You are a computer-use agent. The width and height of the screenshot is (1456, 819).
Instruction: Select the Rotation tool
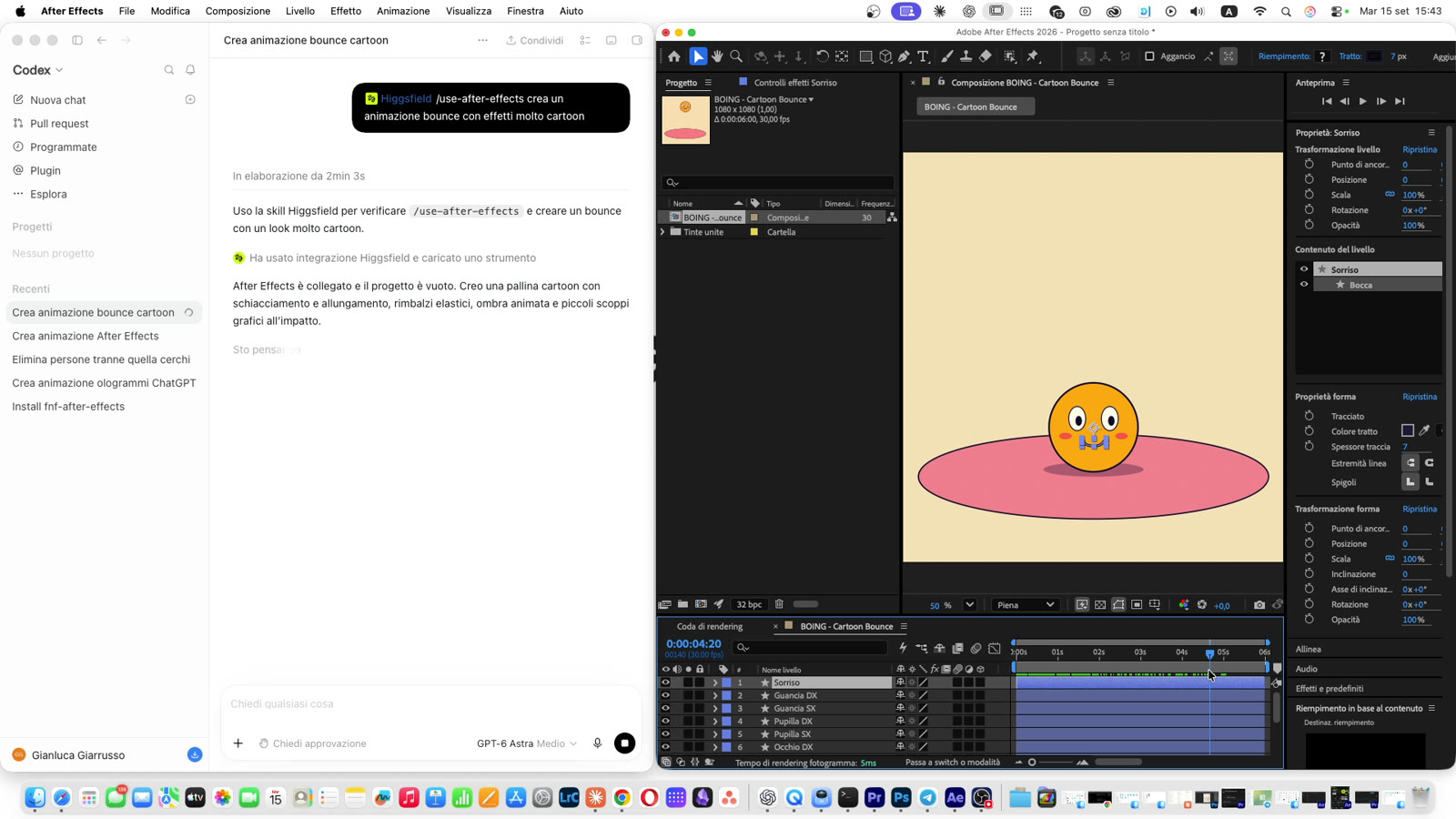pyautogui.click(x=822, y=56)
